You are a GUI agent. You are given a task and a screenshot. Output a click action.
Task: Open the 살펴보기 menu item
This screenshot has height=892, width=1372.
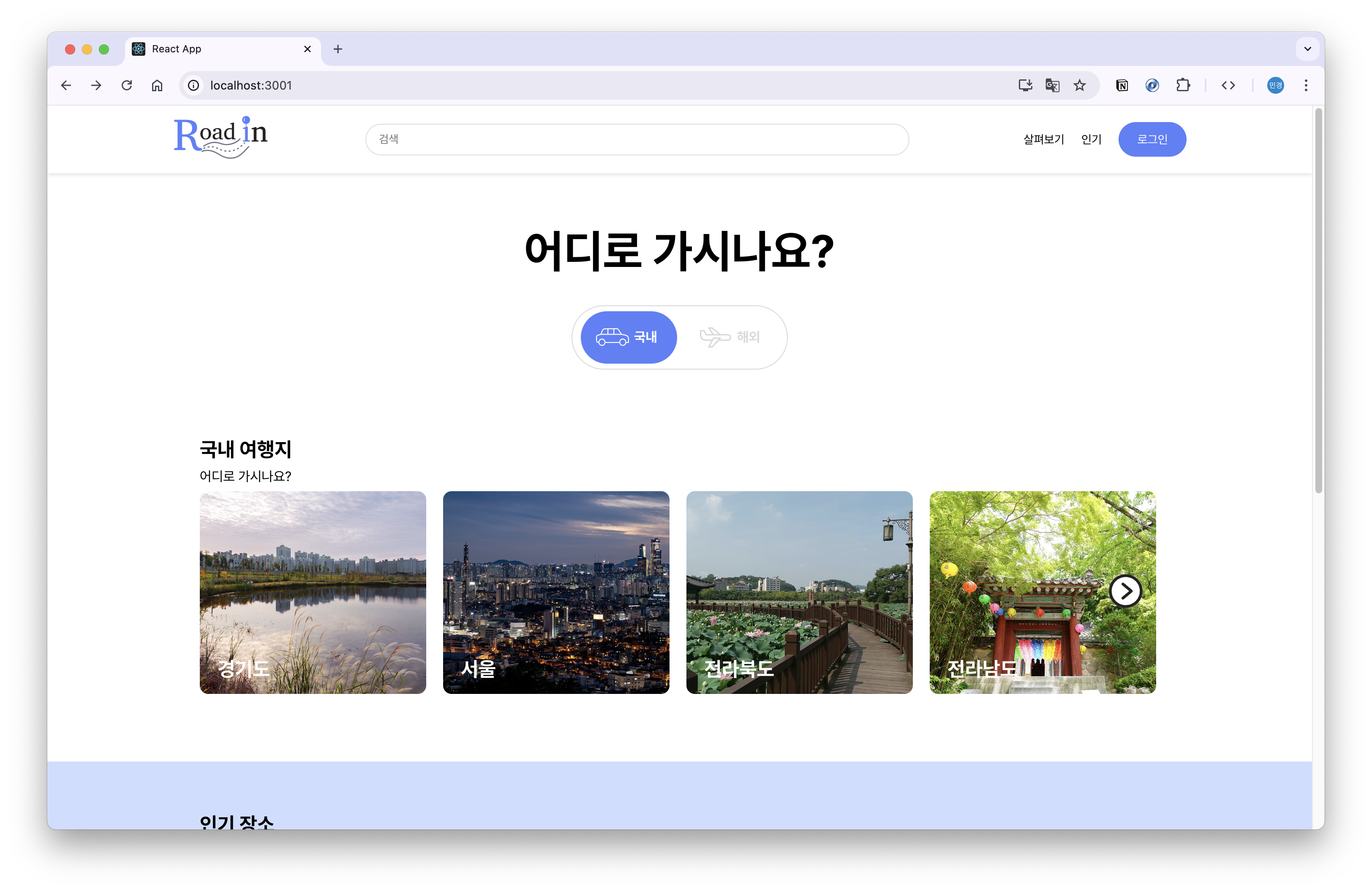tap(1043, 139)
